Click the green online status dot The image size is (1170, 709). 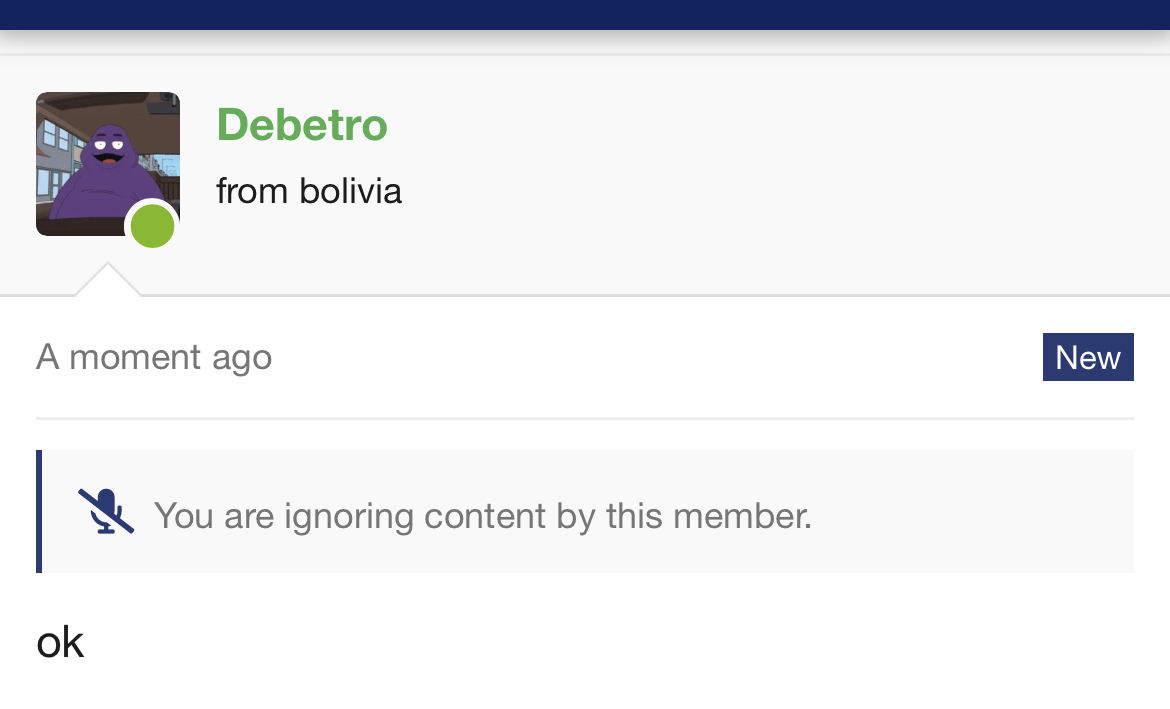tap(152, 226)
